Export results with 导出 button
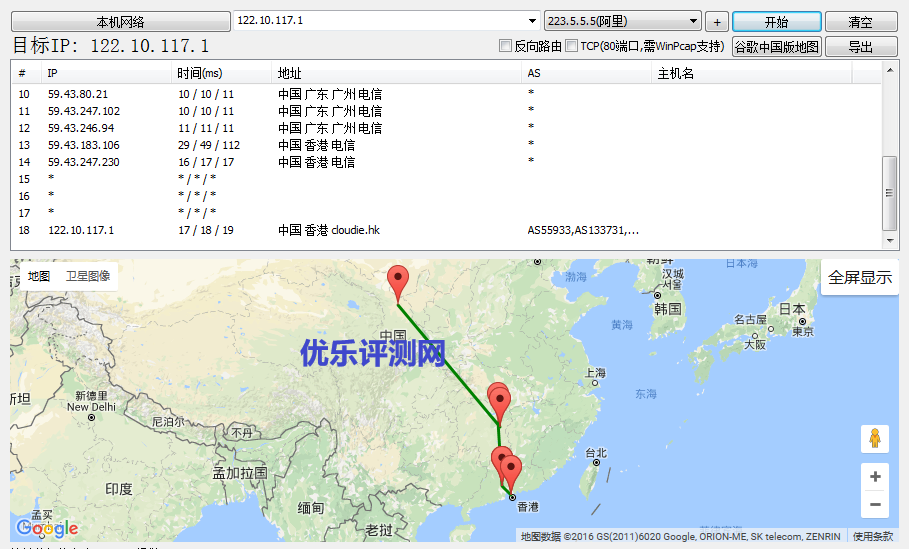The width and height of the screenshot is (909, 549). tap(861, 46)
